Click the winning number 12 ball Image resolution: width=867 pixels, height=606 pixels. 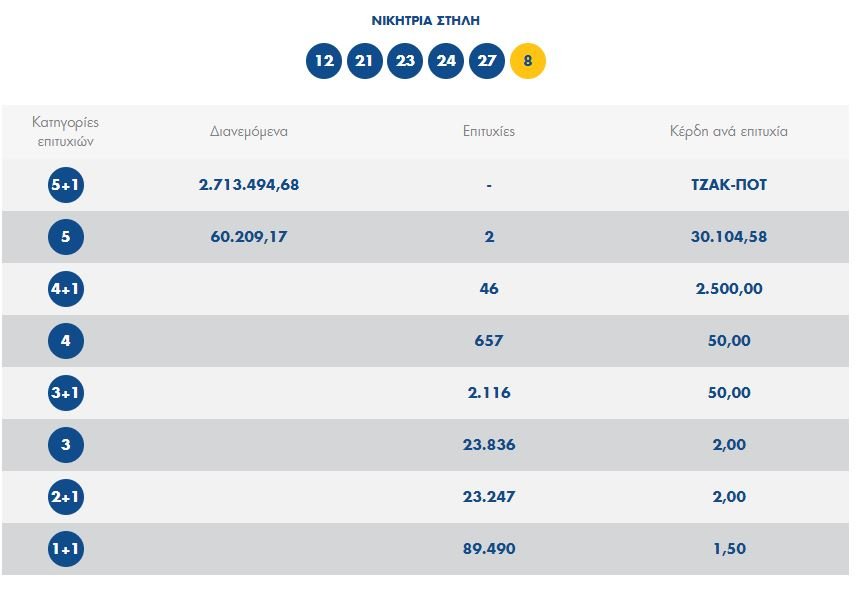(324, 62)
